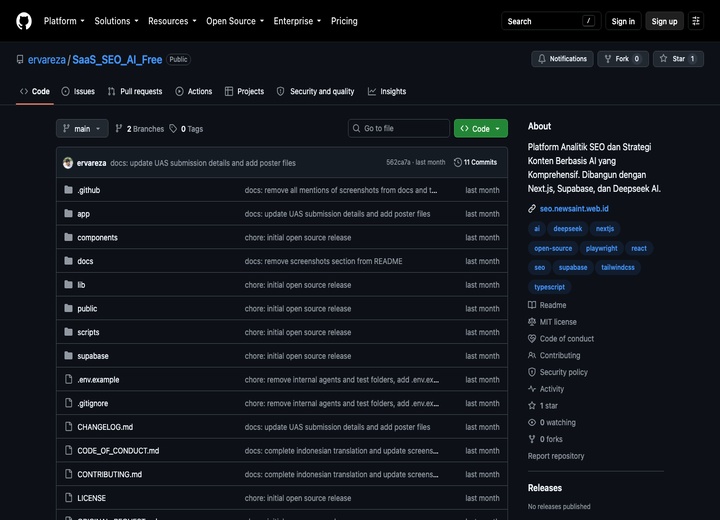Click the link icon beside seo.newsaint.web.id
The height and width of the screenshot is (520, 720).
[x=532, y=209]
